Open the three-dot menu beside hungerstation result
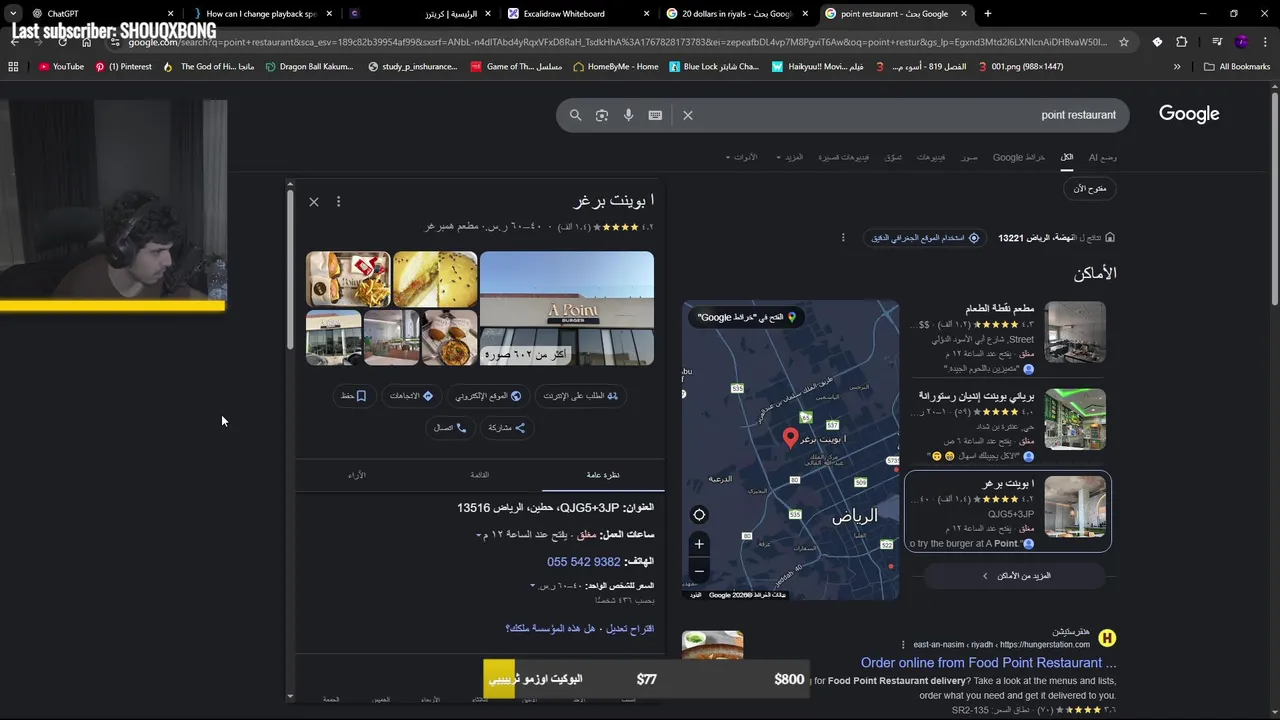Viewport: 1280px width, 720px height. (x=903, y=645)
